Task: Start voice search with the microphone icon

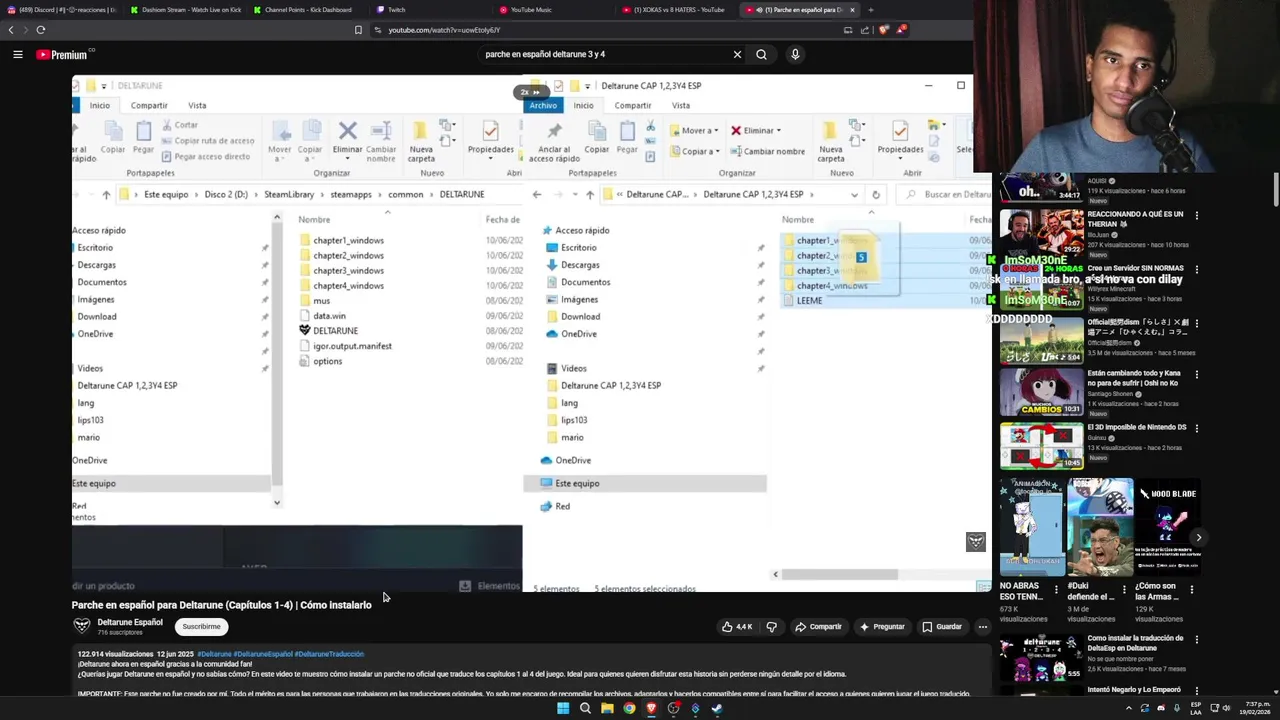Action: coord(795,55)
